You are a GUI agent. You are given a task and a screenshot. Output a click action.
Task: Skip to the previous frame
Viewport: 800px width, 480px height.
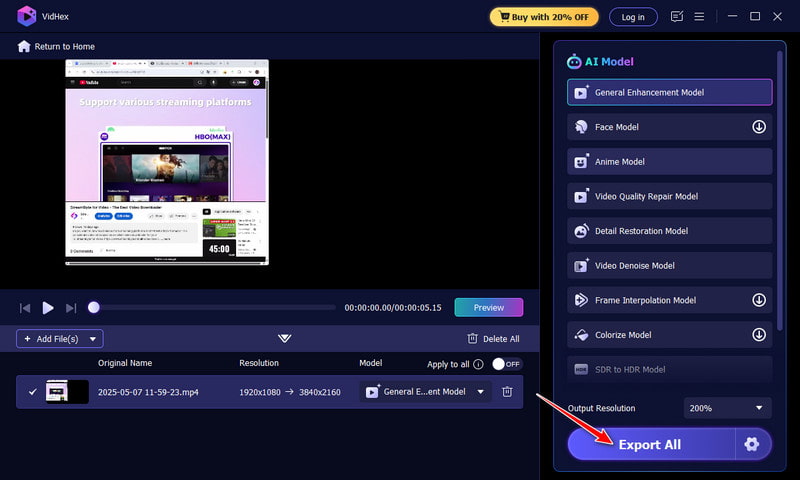click(x=25, y=308)
